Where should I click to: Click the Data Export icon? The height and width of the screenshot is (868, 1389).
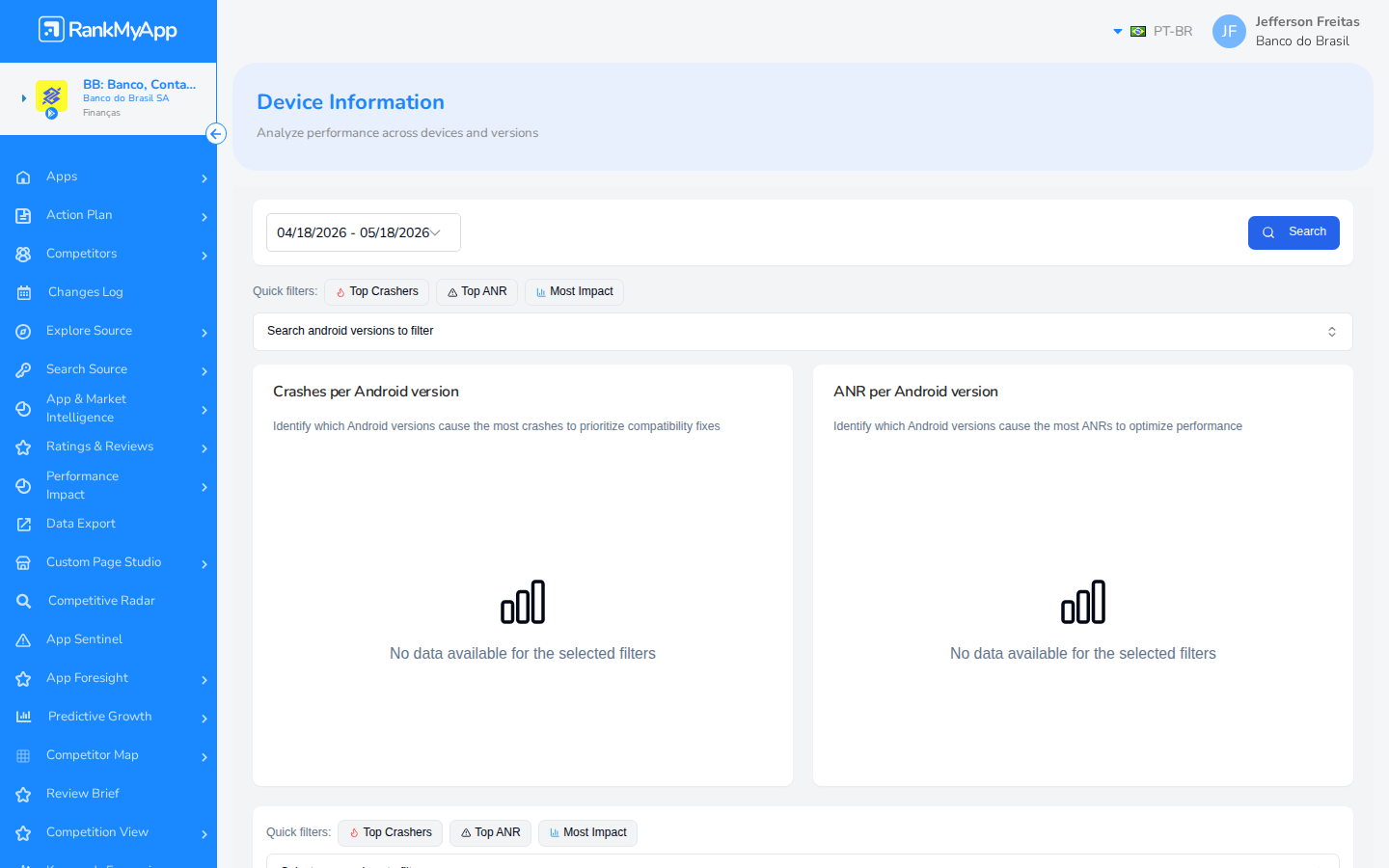[24, 524]
